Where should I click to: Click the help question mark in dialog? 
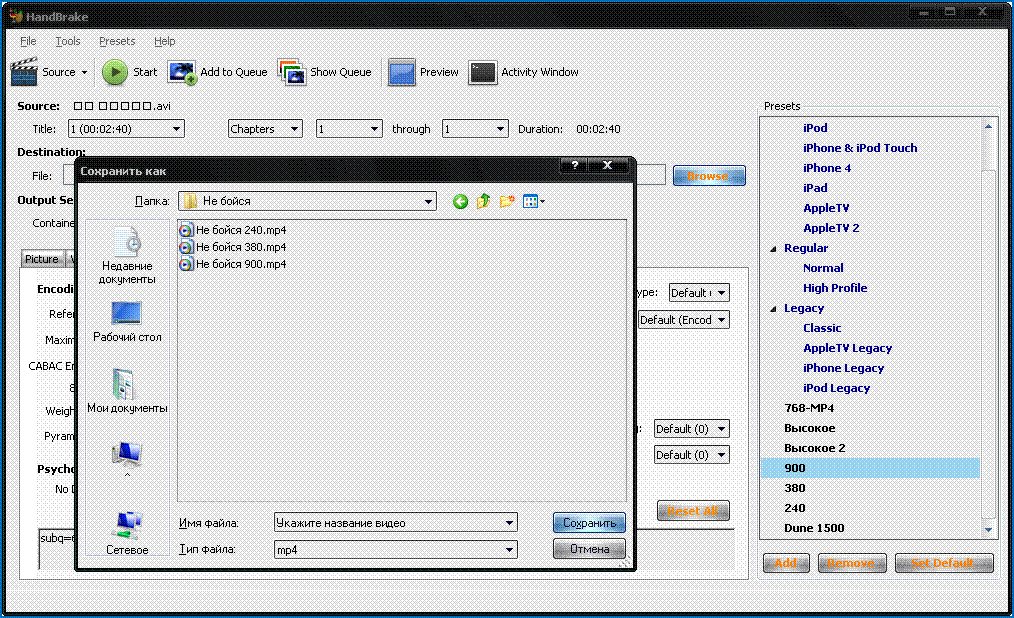coord(574,165)
